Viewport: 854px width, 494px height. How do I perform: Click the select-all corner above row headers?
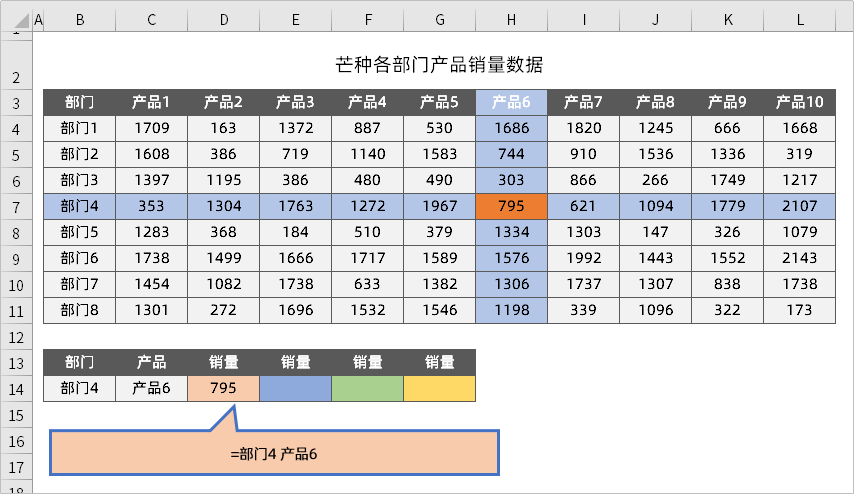tap(16, 19)
